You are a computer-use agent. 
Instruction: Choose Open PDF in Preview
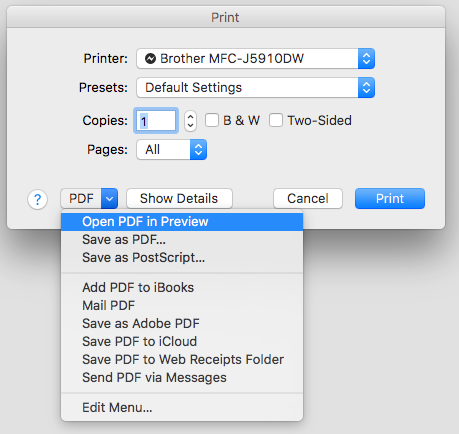click(x=182, y=222)
